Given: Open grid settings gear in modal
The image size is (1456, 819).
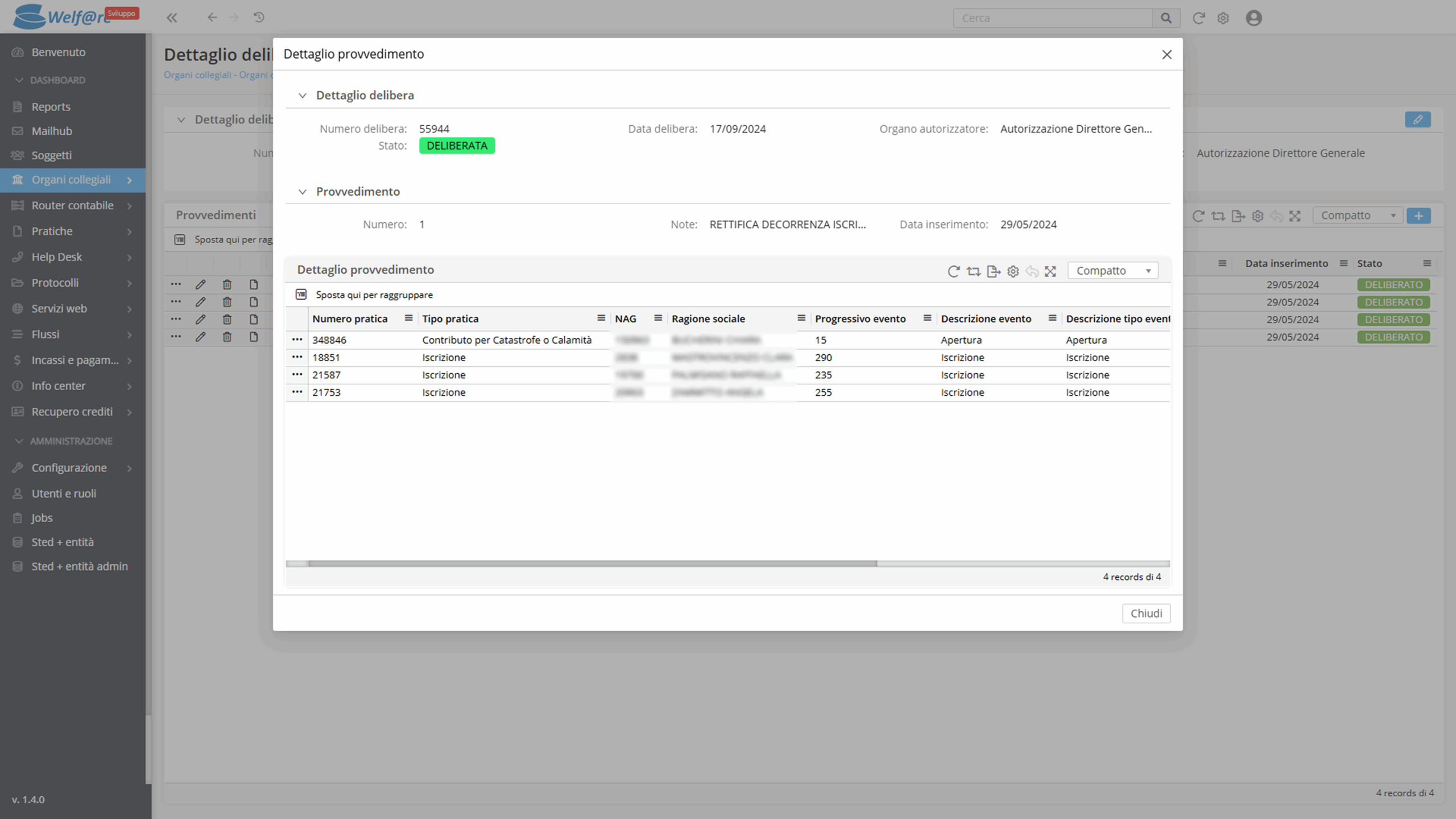Looking at the screenshot, I should click(x=1013, y=271).
